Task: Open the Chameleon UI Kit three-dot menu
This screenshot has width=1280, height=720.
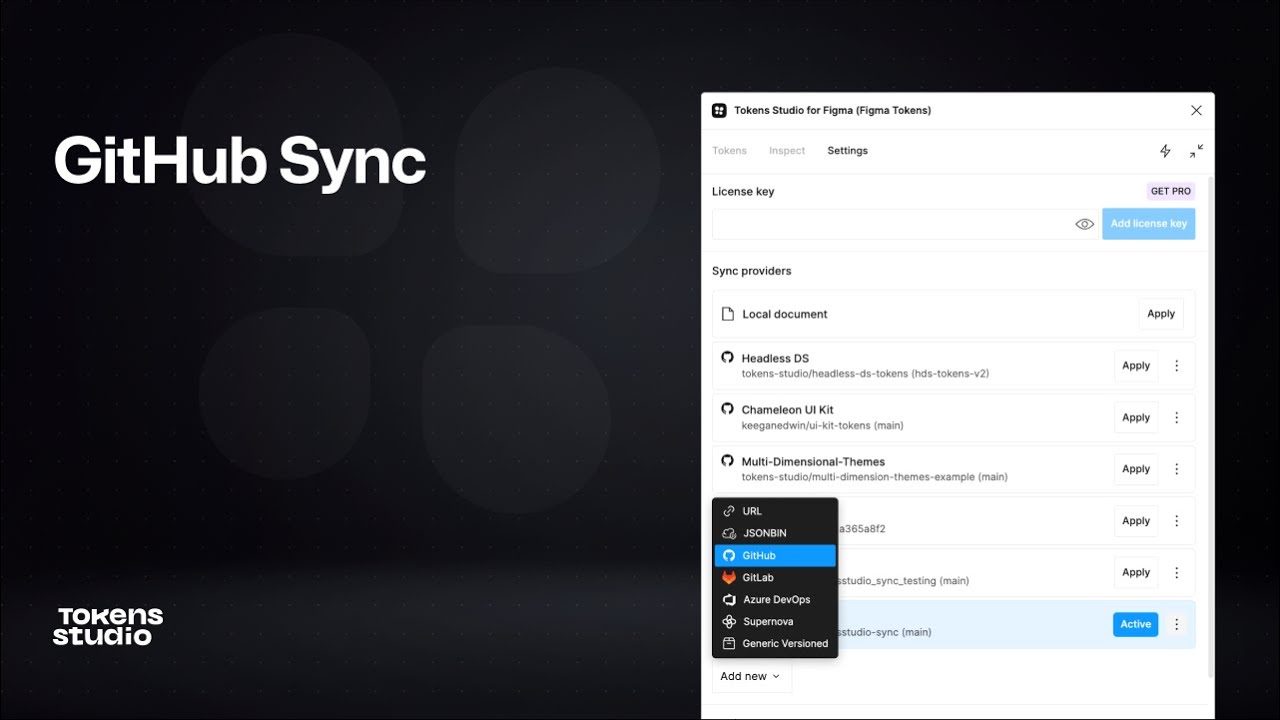Action: click(1177, 418)
